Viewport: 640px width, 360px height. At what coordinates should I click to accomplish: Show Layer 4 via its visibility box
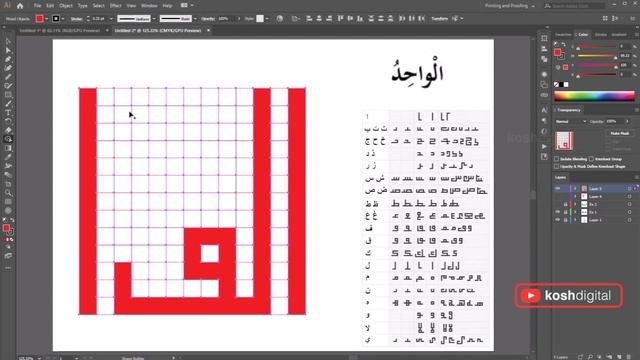[558, 196]
